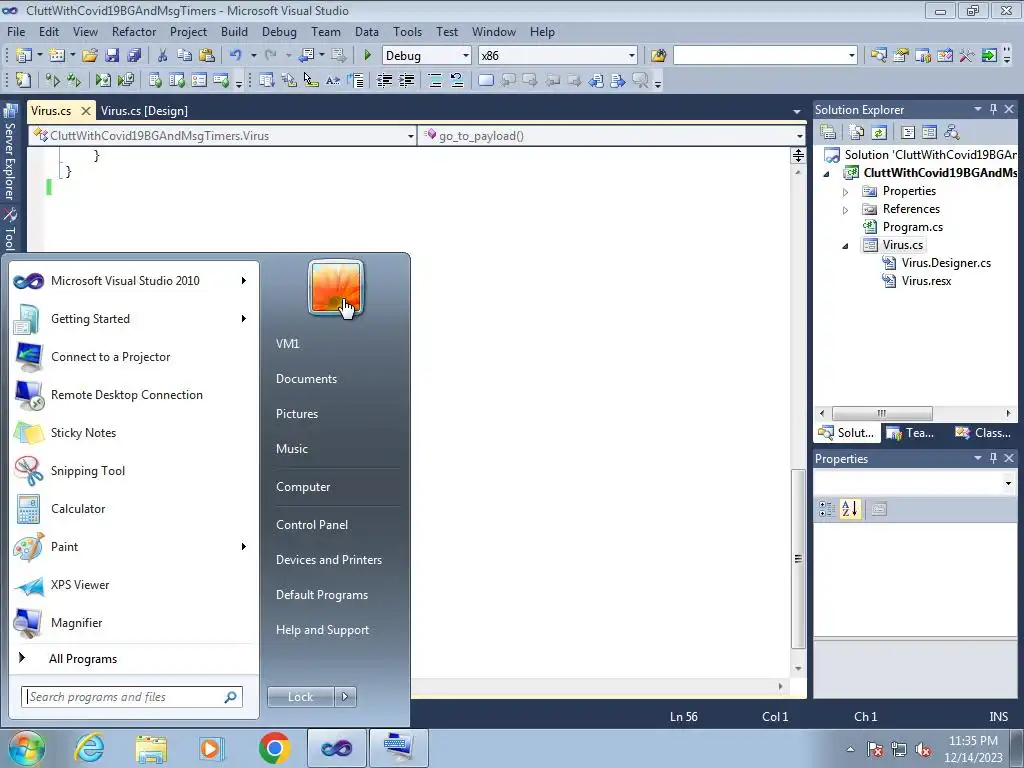
Task: Click the Save All icon
Action: pyautogui.click(x=134, y=56)
